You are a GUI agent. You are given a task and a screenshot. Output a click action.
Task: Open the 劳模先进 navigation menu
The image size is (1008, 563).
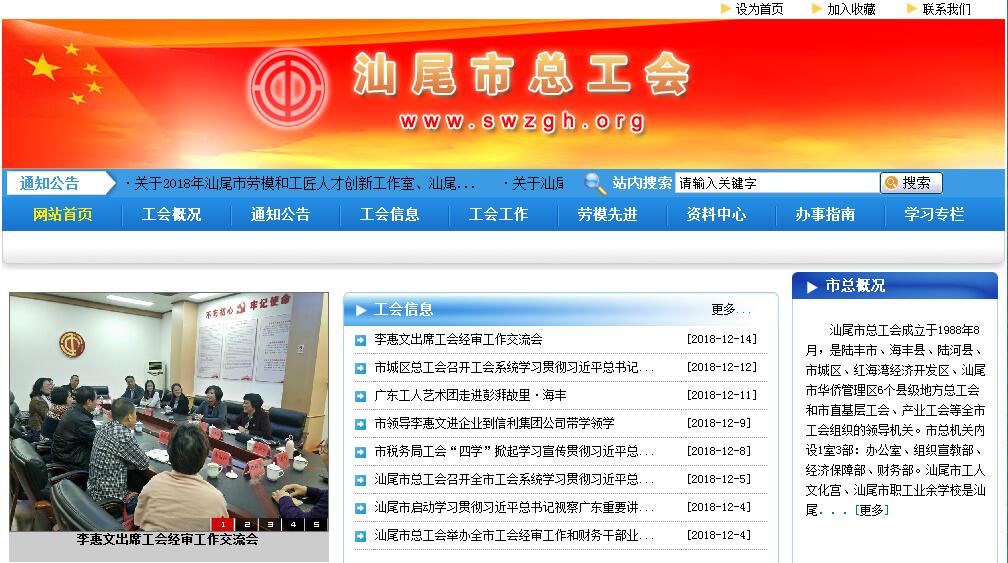click(607, 214)
